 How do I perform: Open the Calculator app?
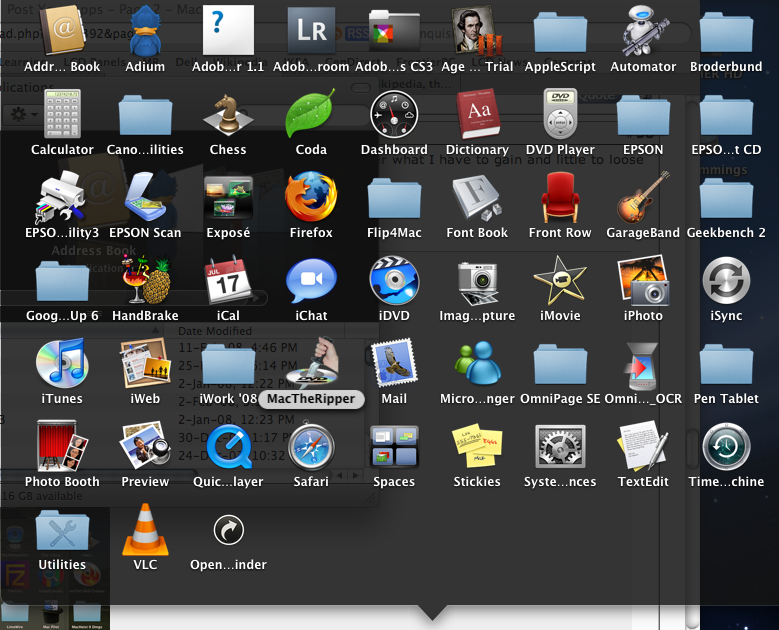[x=62, y=114]
